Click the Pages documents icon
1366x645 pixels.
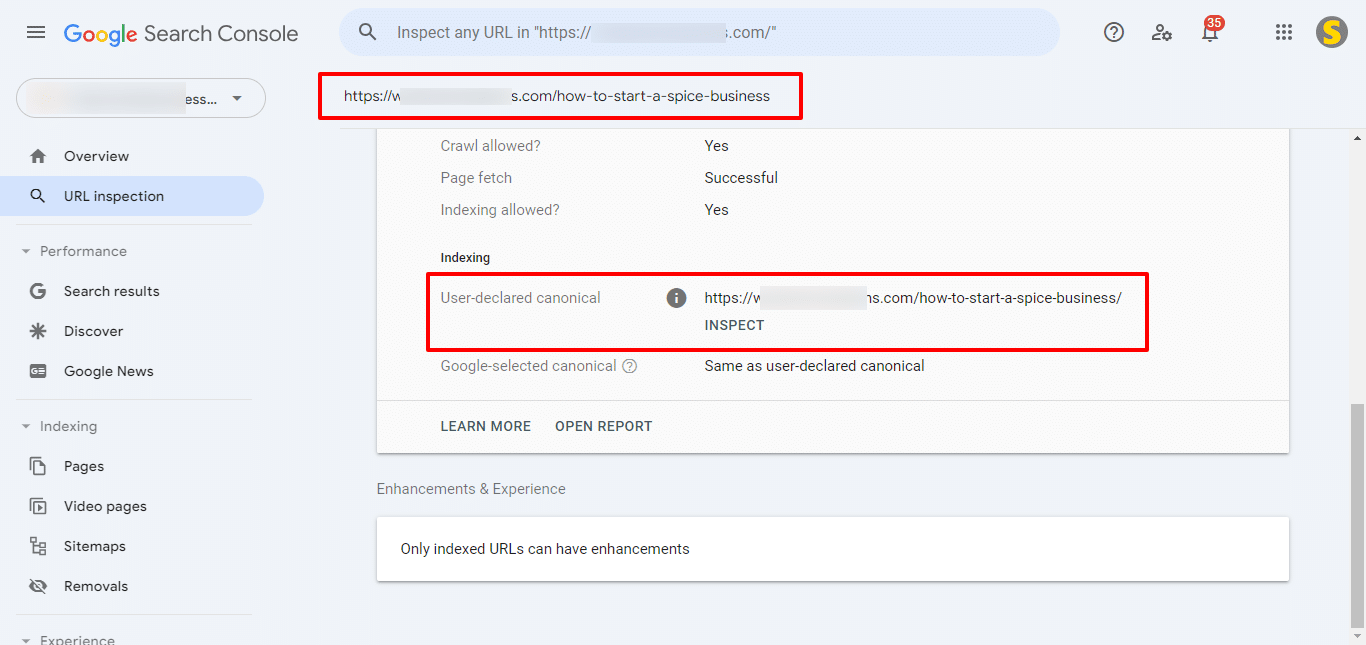(38, 466)
